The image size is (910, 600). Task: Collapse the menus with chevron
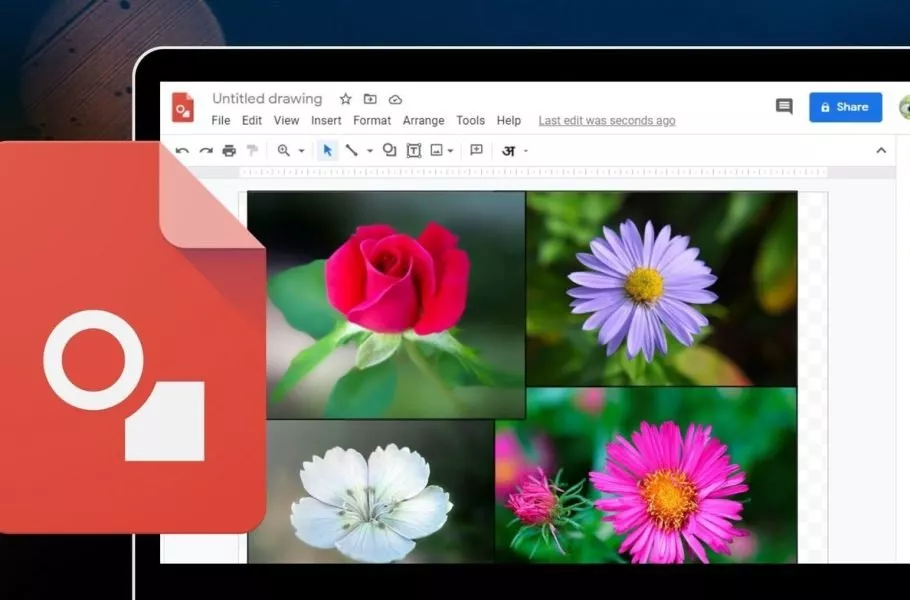coord(881,150)
